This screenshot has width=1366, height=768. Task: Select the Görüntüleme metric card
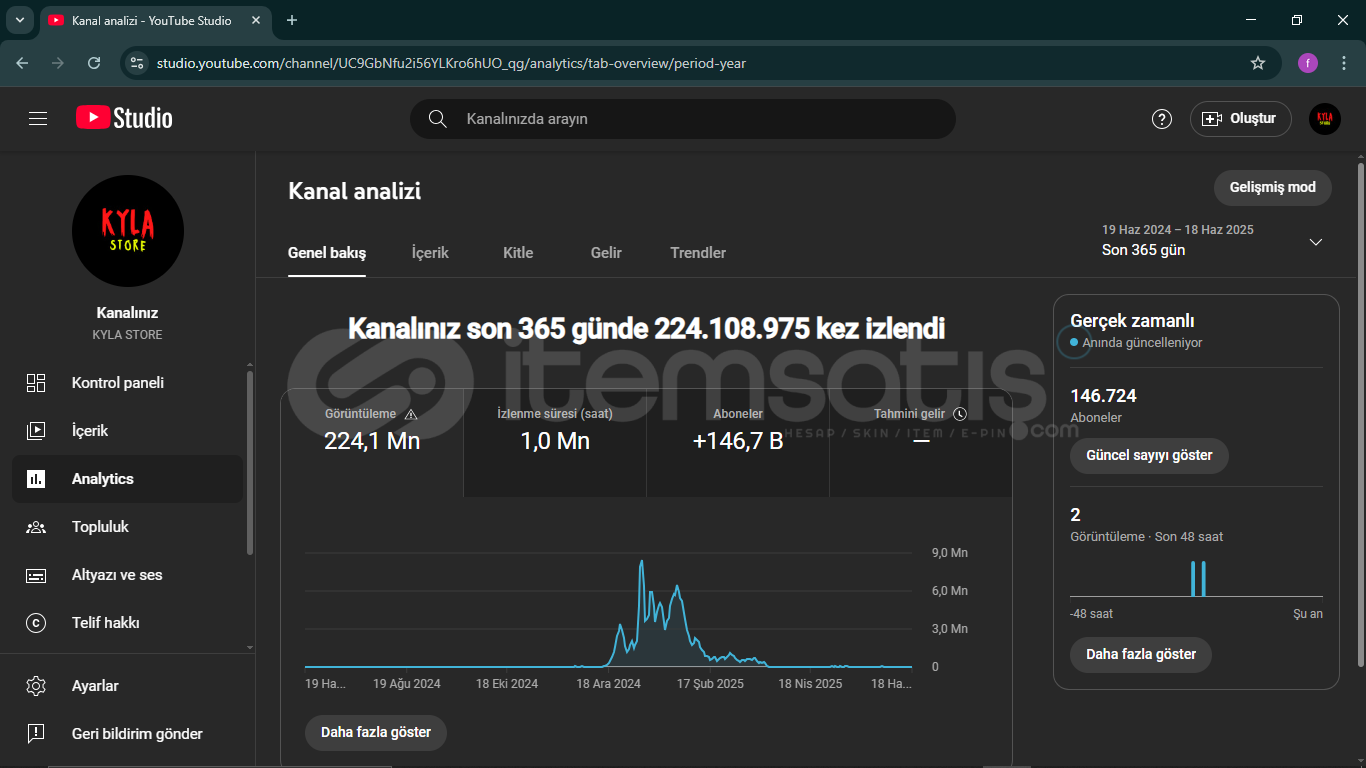click(372, 443)
